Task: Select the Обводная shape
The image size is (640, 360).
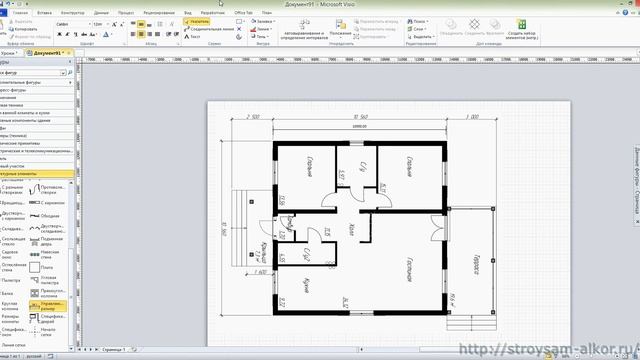Action: (45, 216)
